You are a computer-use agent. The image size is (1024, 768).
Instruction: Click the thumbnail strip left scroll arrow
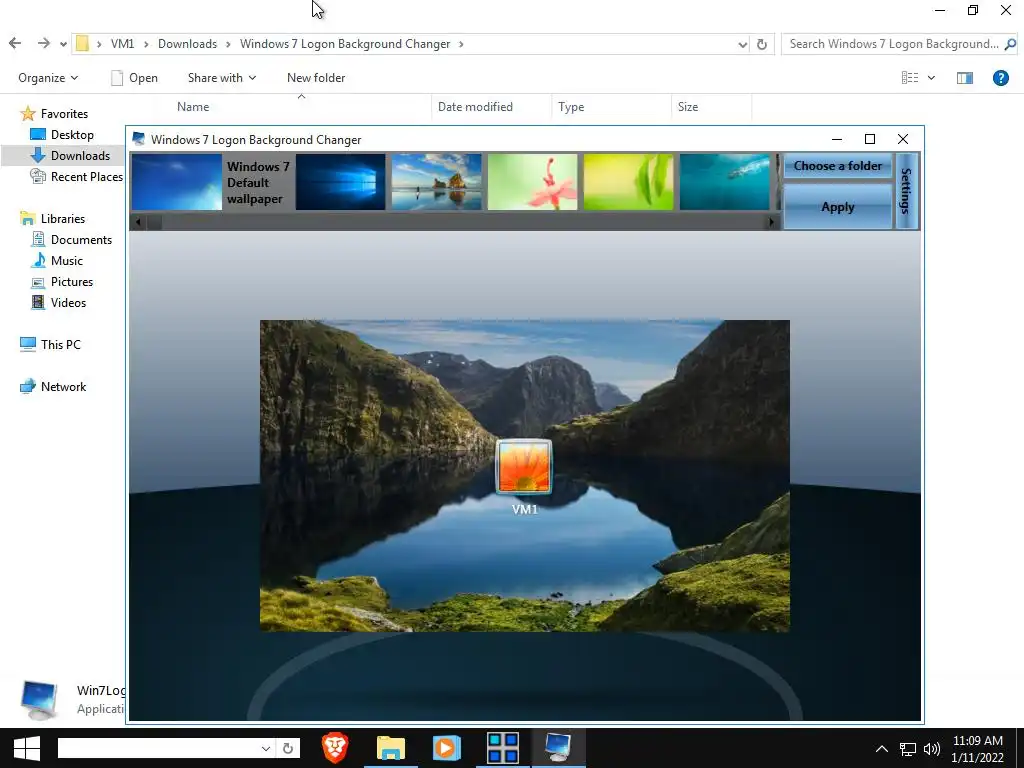[138, 222]
